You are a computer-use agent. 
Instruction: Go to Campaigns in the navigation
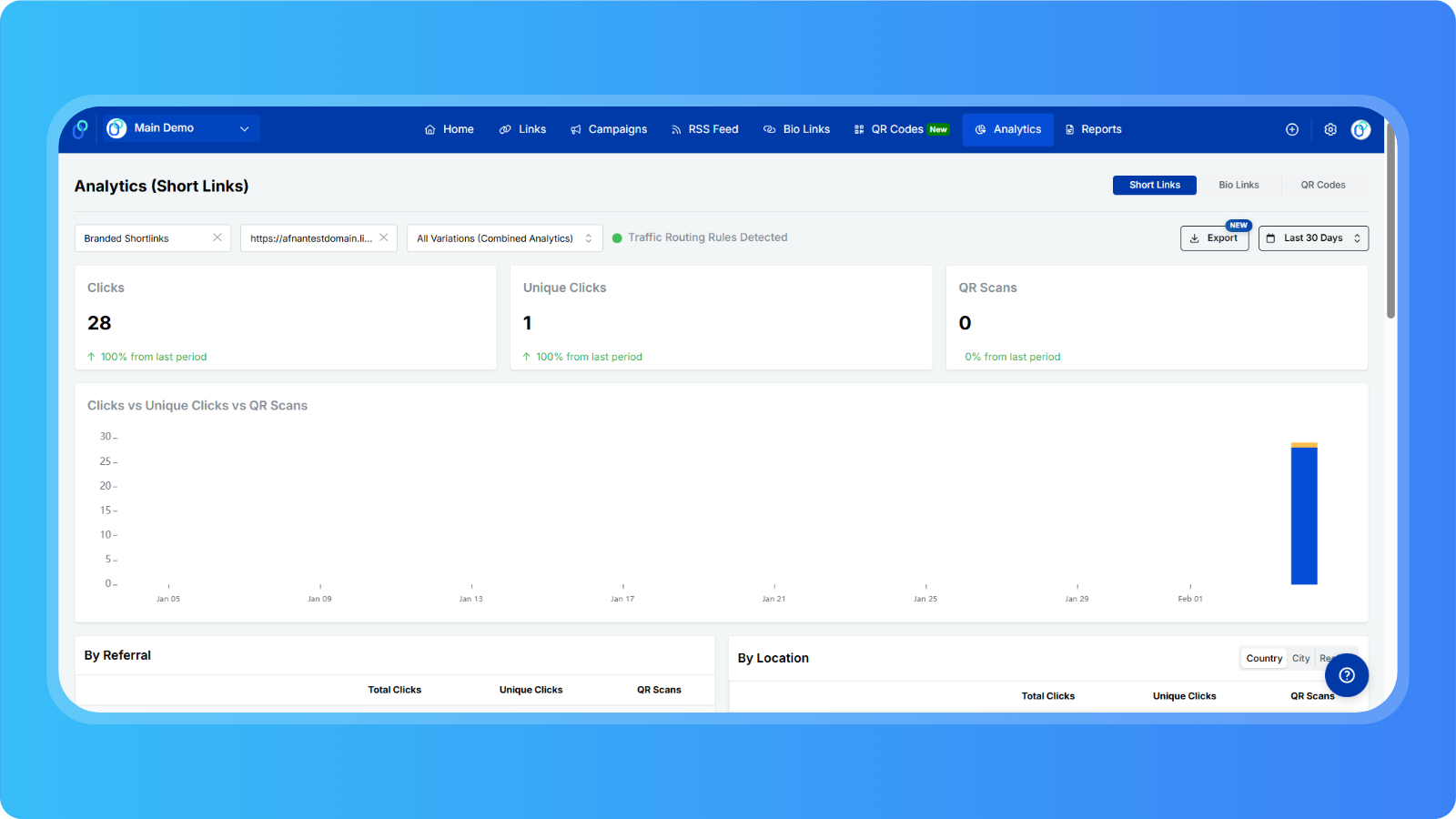(609, 129)
